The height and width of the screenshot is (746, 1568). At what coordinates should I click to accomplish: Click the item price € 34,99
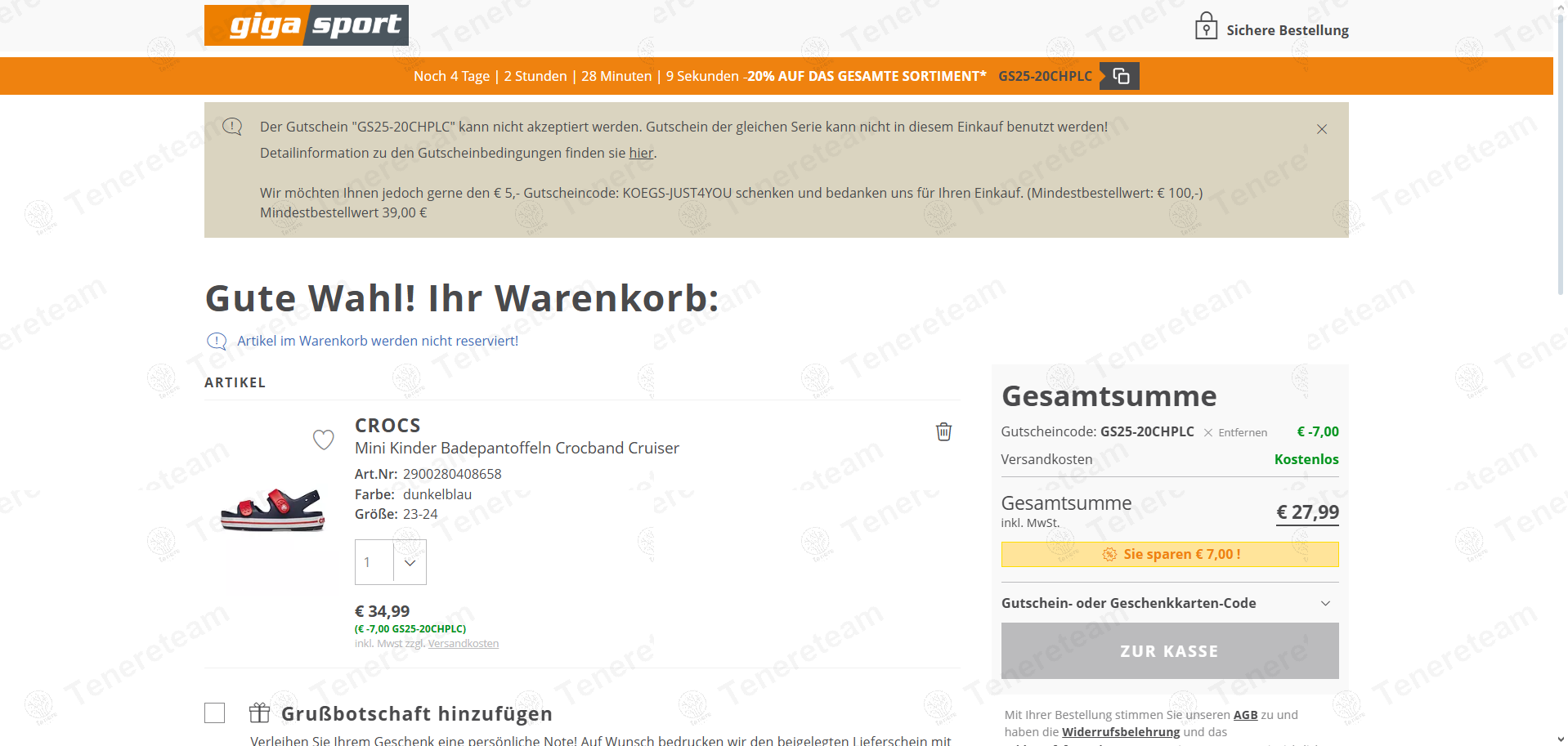tap(383, 611)
